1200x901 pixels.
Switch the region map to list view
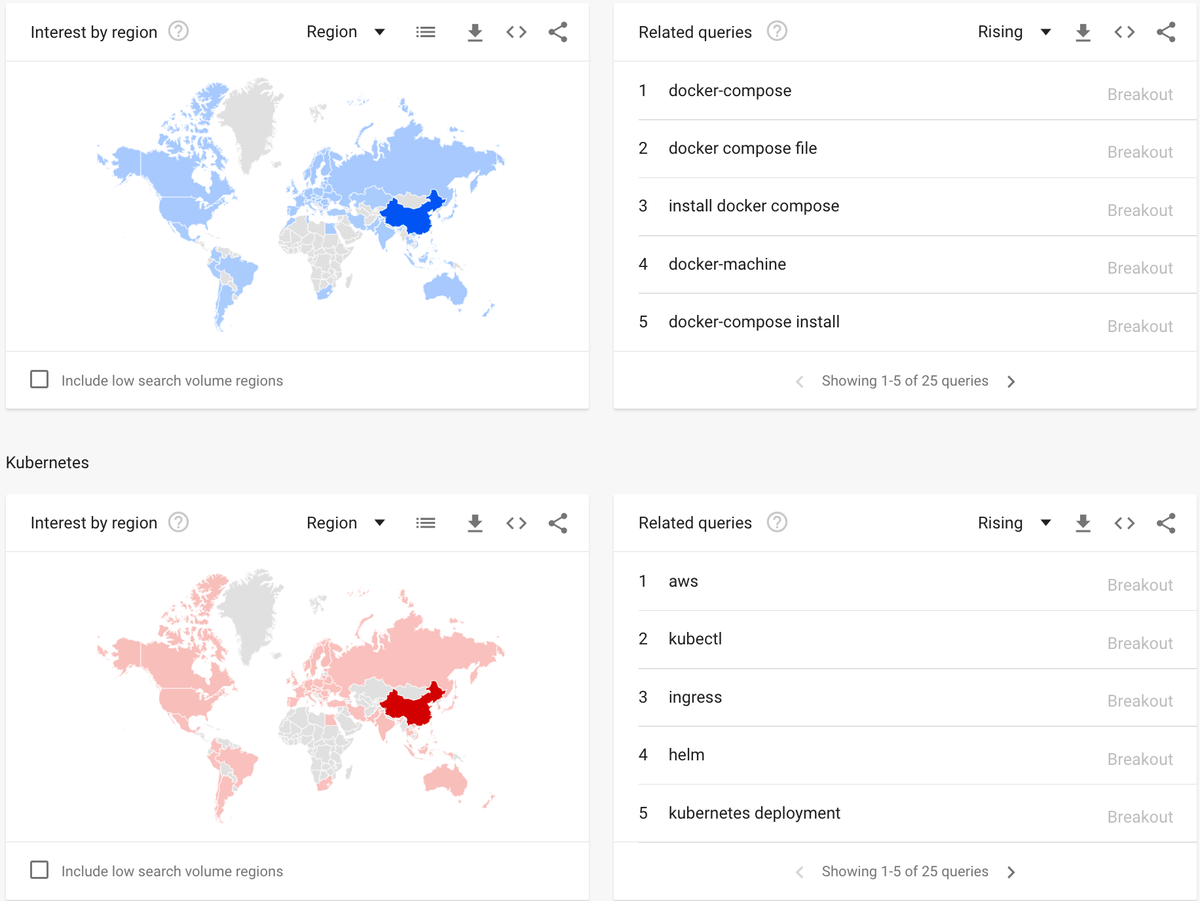point(425,31)
